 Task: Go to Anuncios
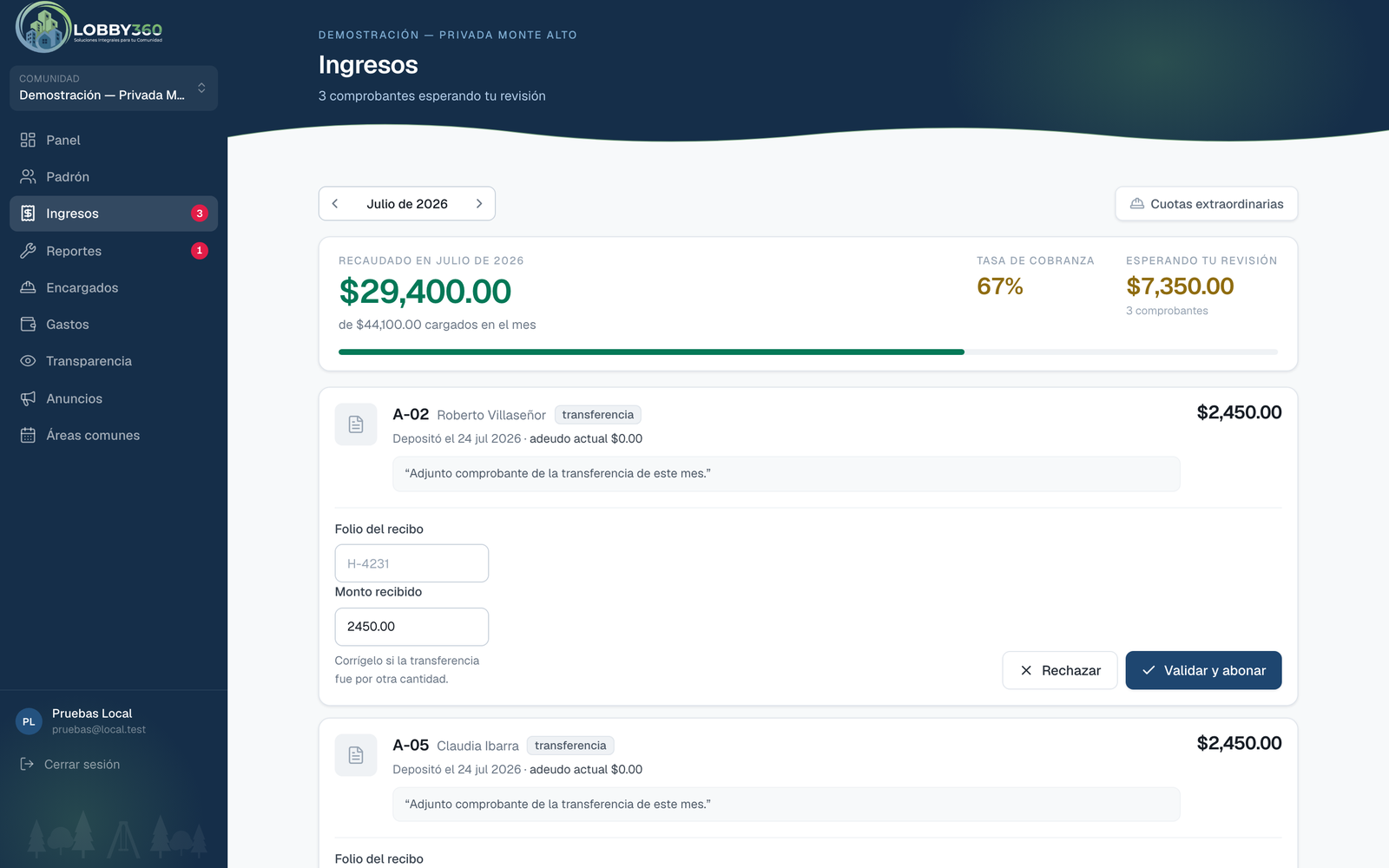click(x=114, y=398)
